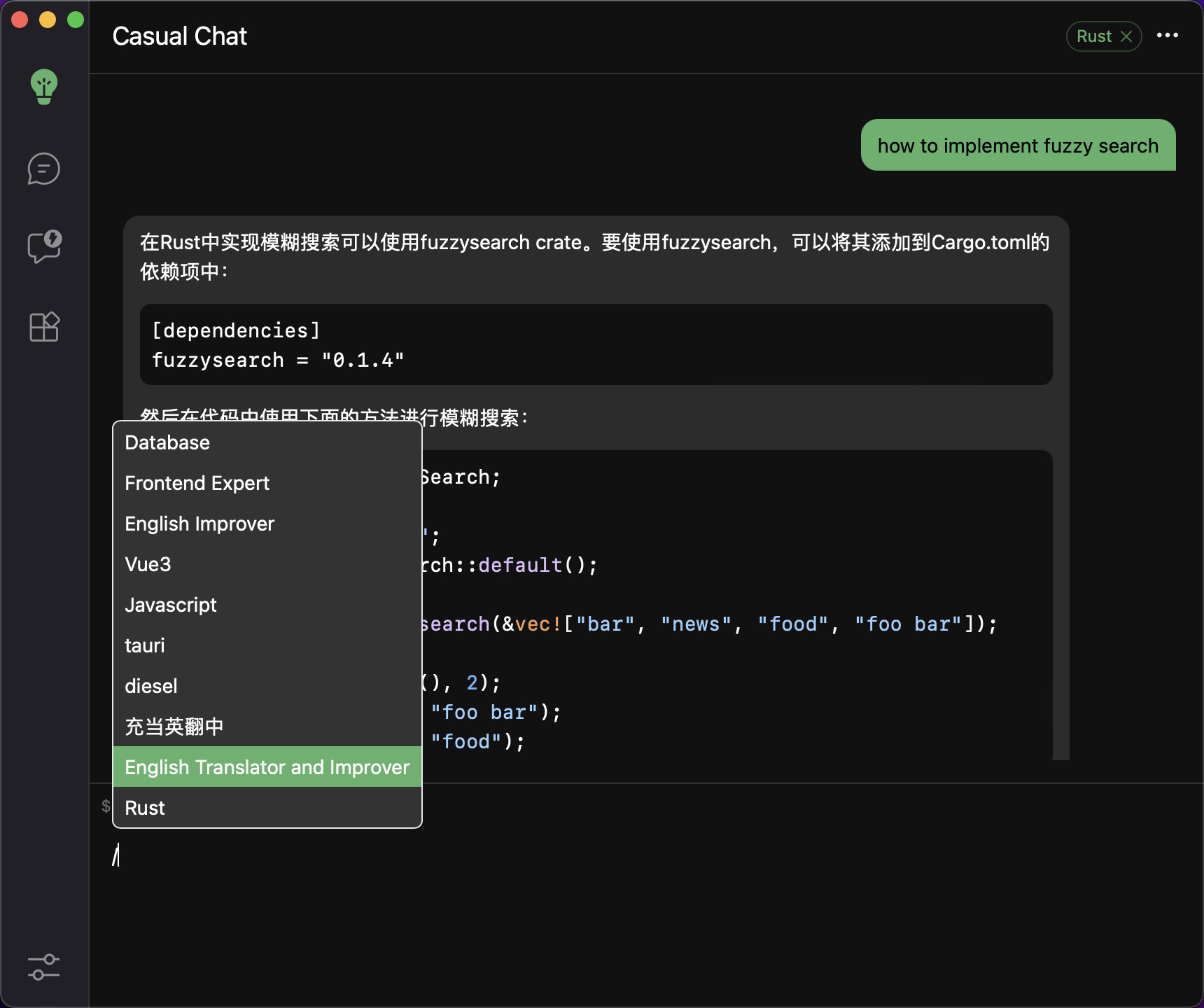1204x1008 pixels.
Task: Click the "food"); code line
Action: tap(477, 741)
